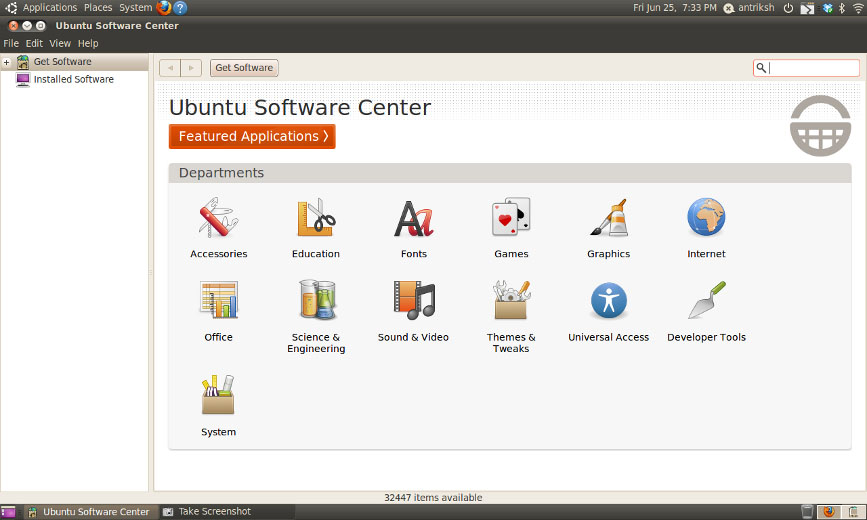Open the Games department
Image resolution: width=867 pixels, height=520 pixels.
(x=511, y=228)
